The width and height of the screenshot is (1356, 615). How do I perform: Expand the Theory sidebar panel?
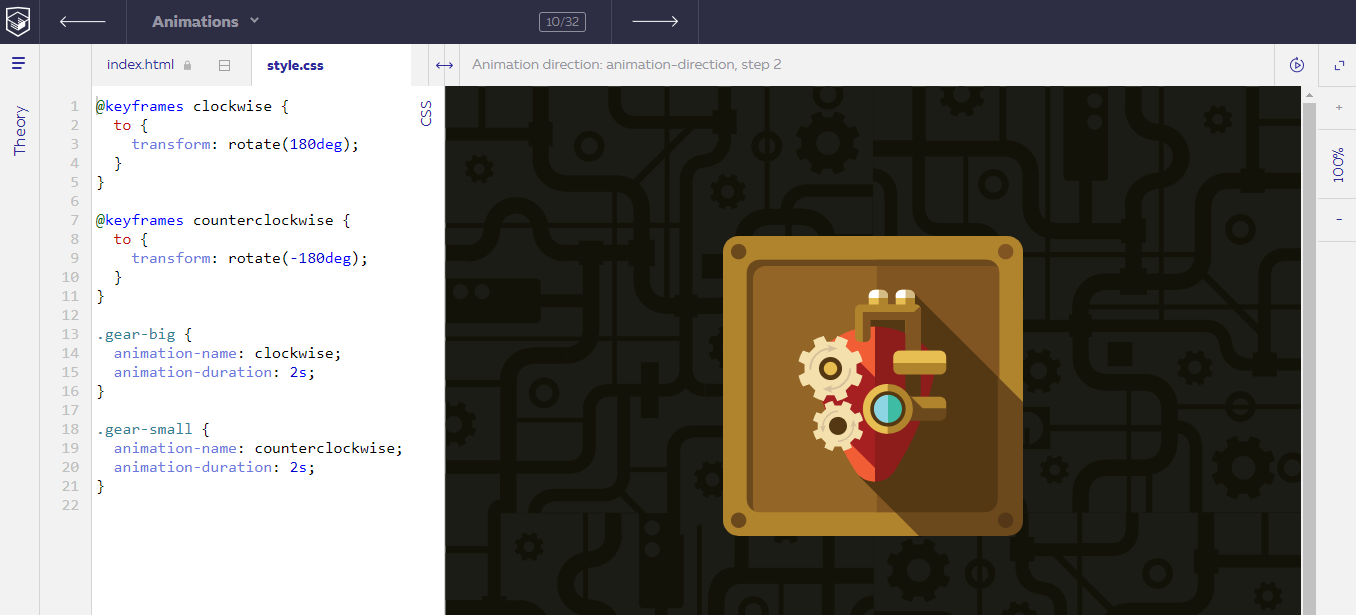pyautogui.click(x=18, y=130)
